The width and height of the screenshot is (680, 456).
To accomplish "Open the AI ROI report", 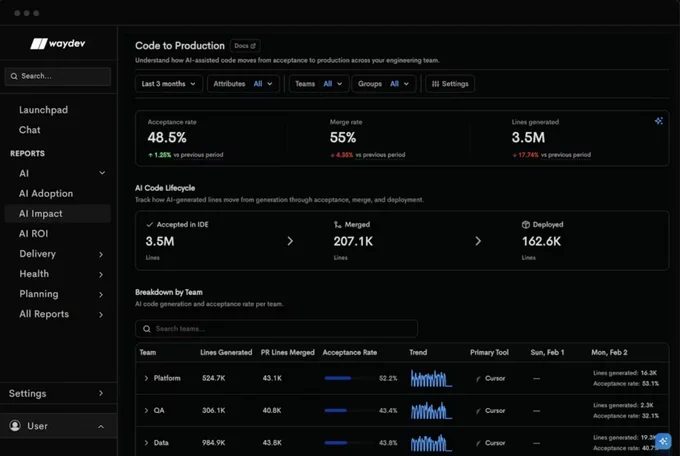I will coord(33,233).
